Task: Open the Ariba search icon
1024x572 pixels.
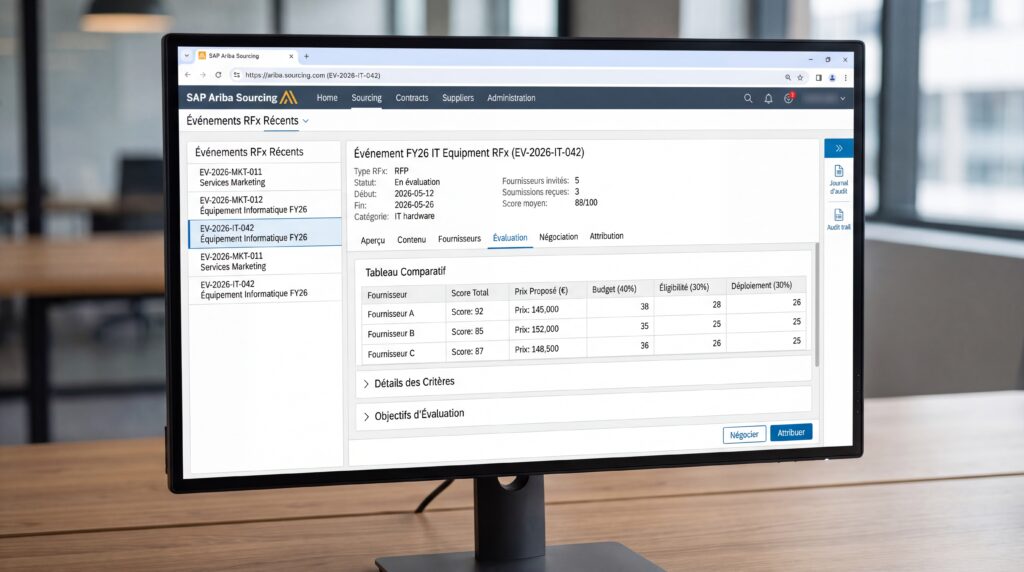Action: click(x=748, y=98)
